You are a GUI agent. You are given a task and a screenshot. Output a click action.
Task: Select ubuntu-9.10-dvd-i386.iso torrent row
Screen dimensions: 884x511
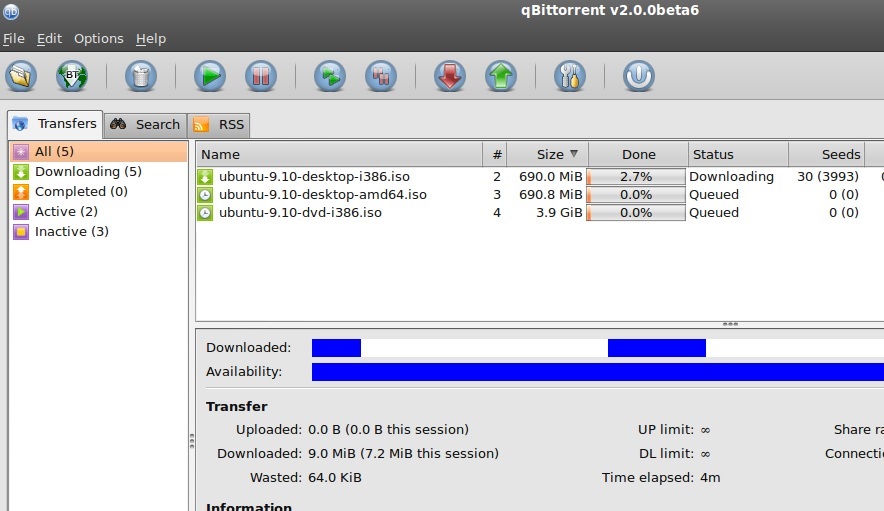300,212
